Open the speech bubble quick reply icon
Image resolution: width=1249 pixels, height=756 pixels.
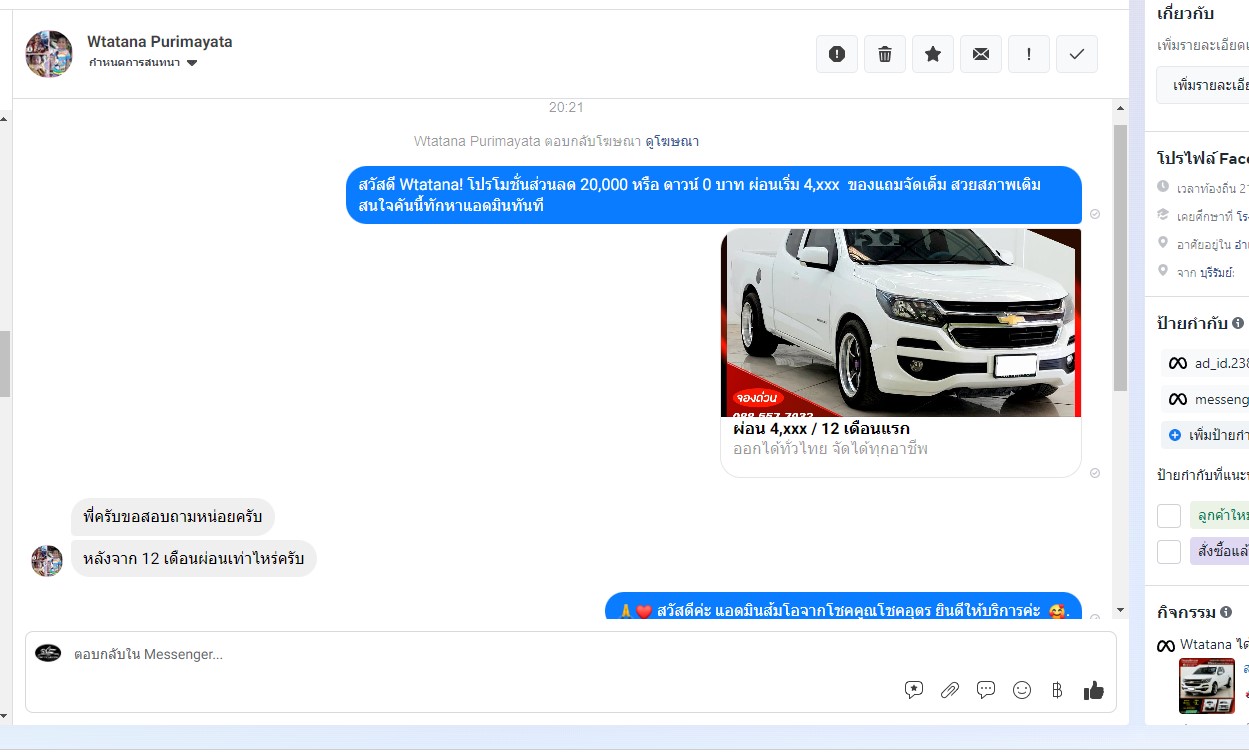(986, 689)
